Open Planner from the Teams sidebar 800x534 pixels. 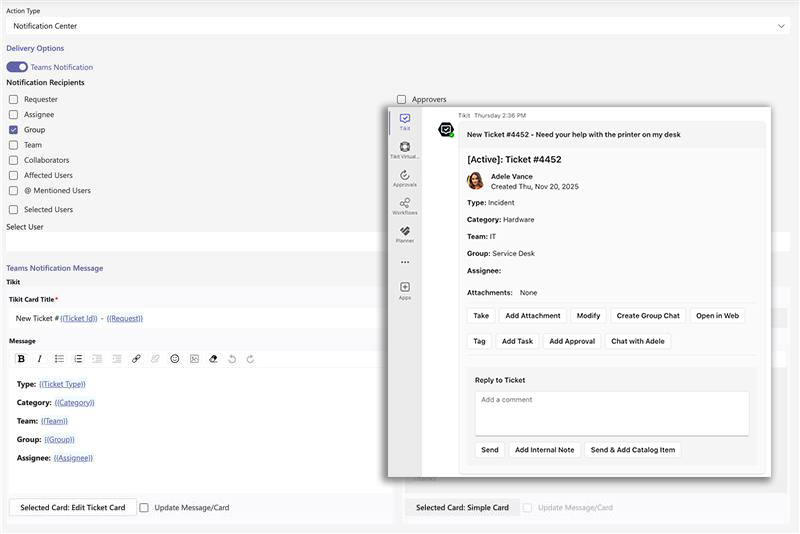pos(404,234)
